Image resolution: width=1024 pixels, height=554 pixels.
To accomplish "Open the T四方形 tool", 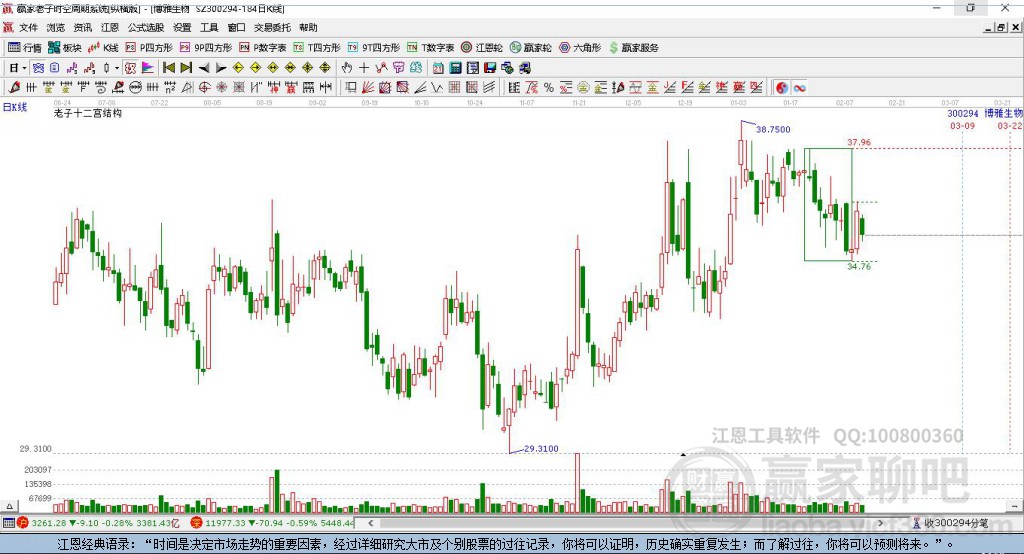I will [317, 48].
